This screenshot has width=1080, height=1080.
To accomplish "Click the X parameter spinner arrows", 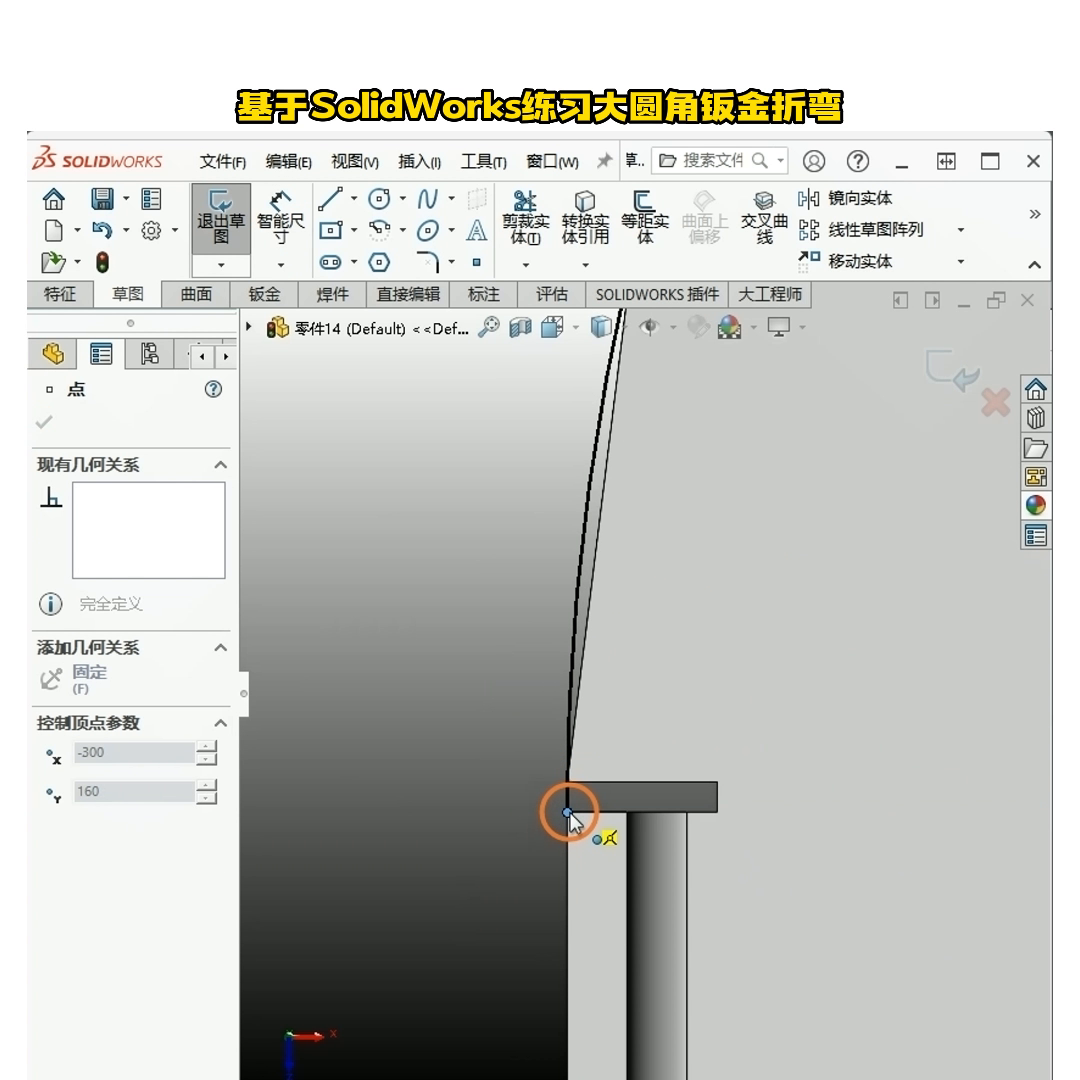I will point(206,753).
